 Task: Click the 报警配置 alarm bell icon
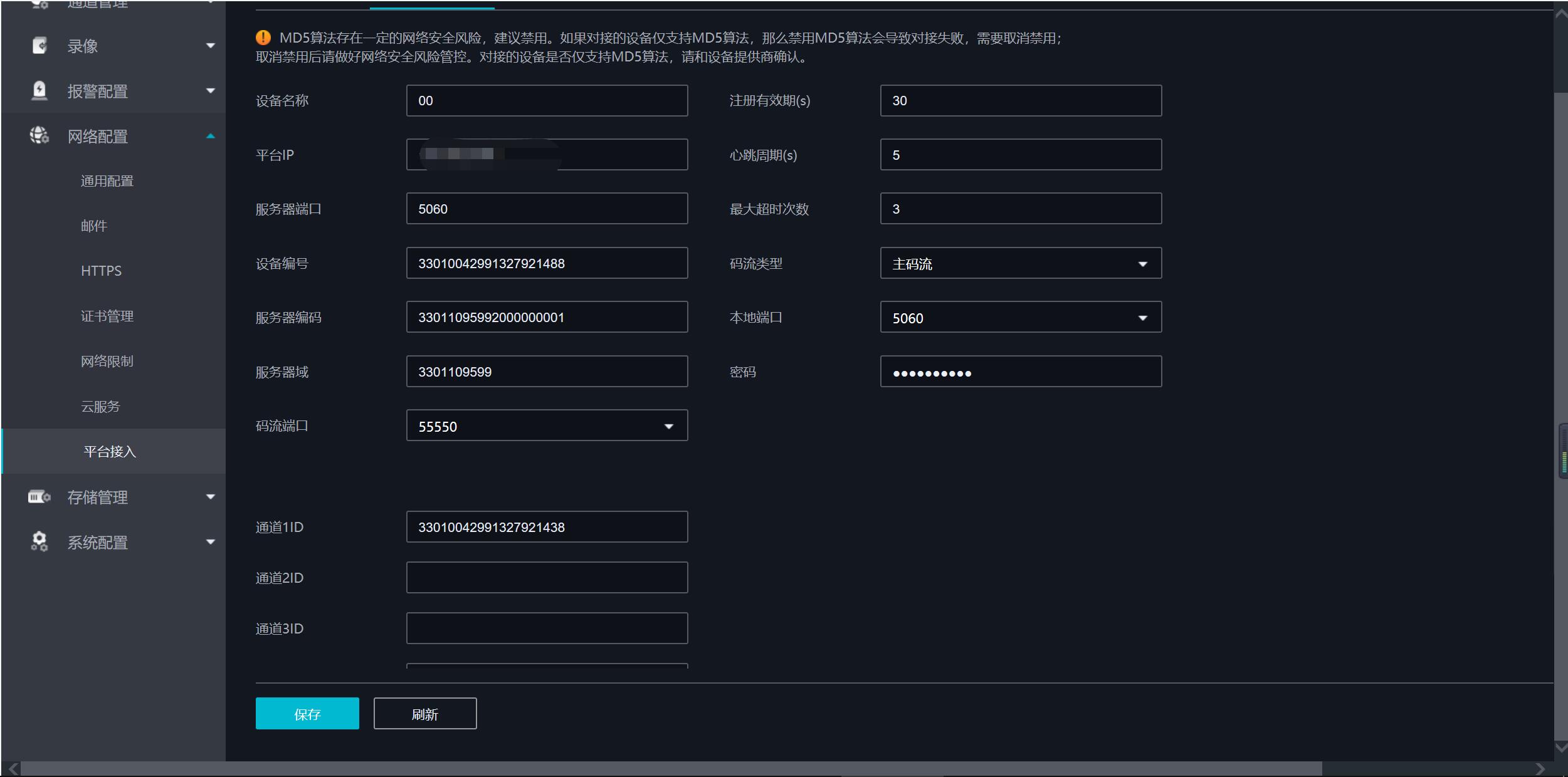pos(39,91)
